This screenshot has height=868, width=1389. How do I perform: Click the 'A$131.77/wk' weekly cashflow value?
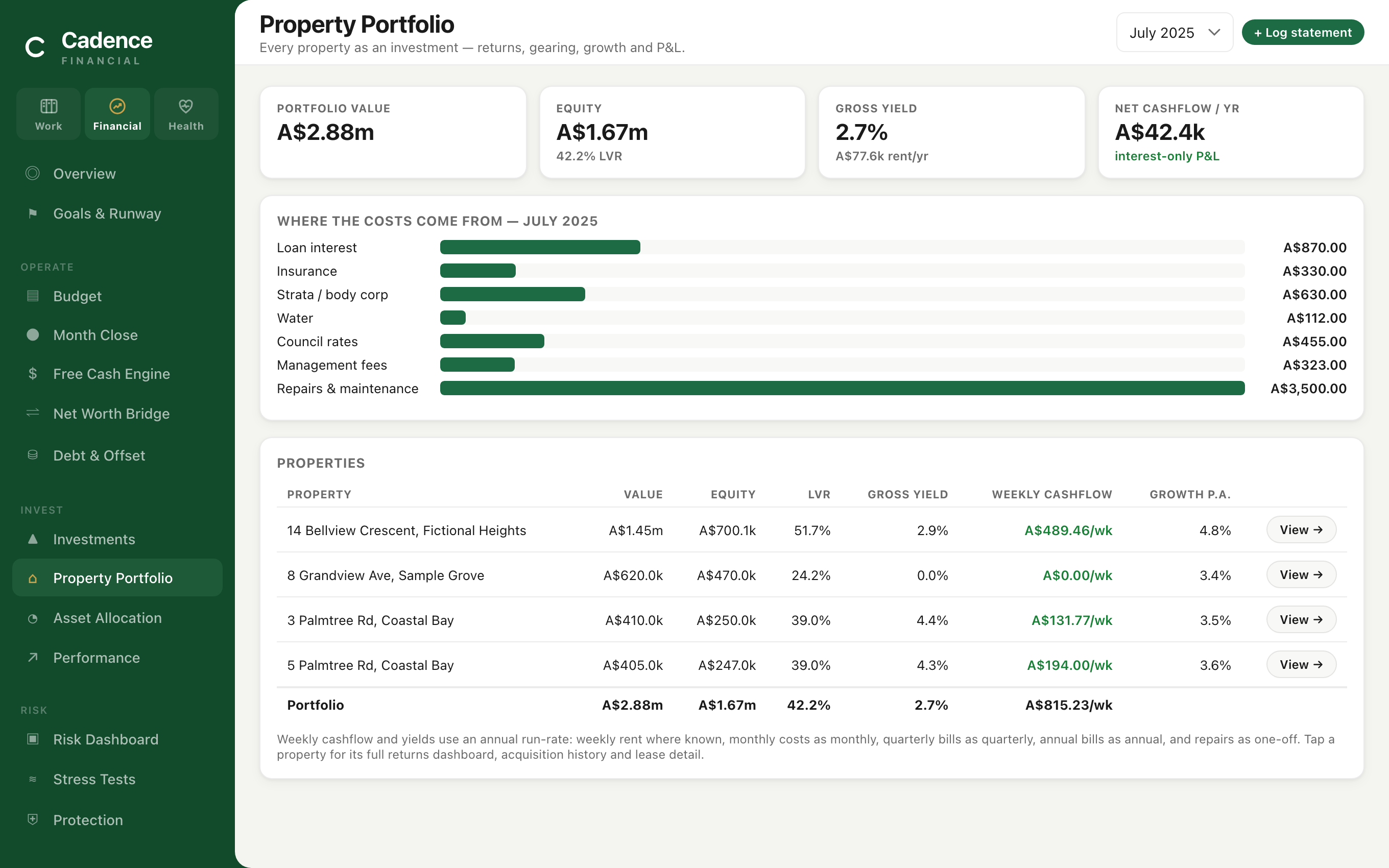click(x=1071, y=620)
